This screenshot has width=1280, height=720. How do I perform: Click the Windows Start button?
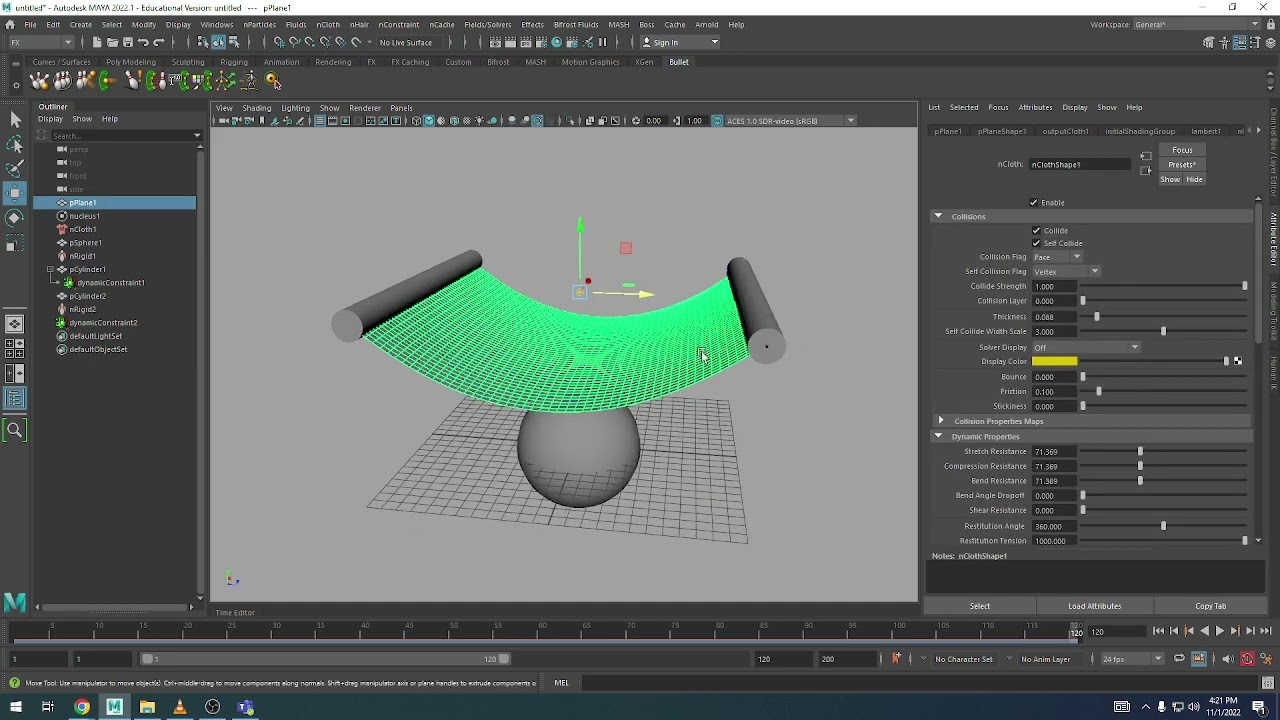[15, 707]
